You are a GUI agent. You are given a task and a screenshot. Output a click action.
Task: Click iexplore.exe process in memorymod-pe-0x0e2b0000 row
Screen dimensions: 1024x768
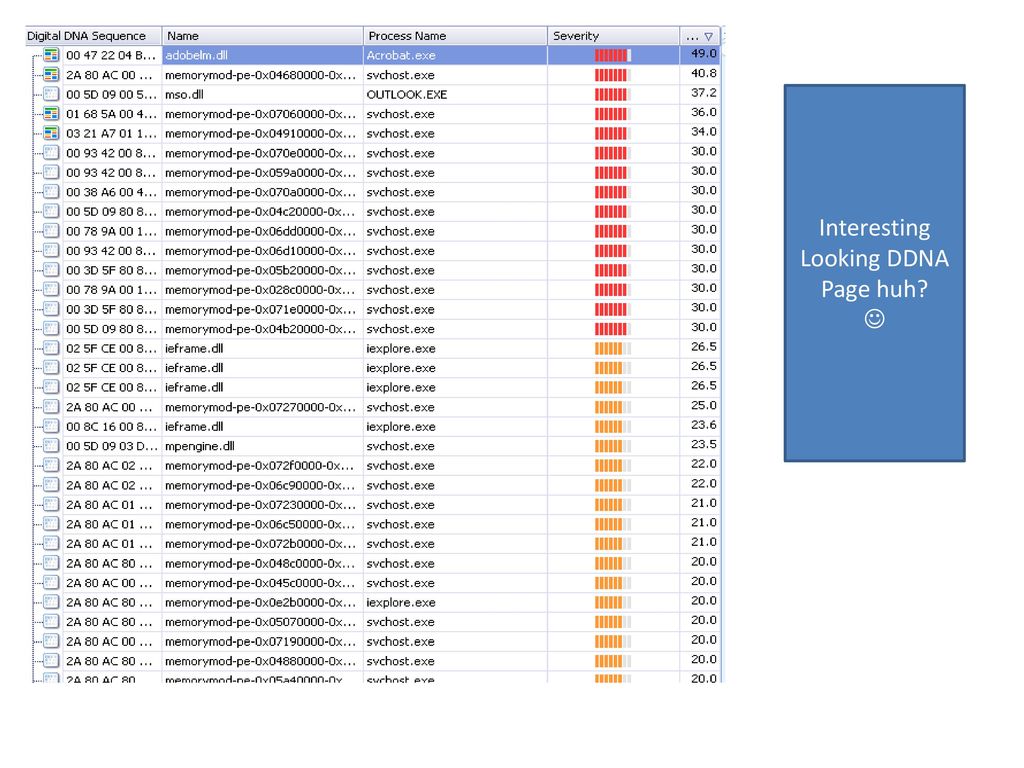point(401,603)
